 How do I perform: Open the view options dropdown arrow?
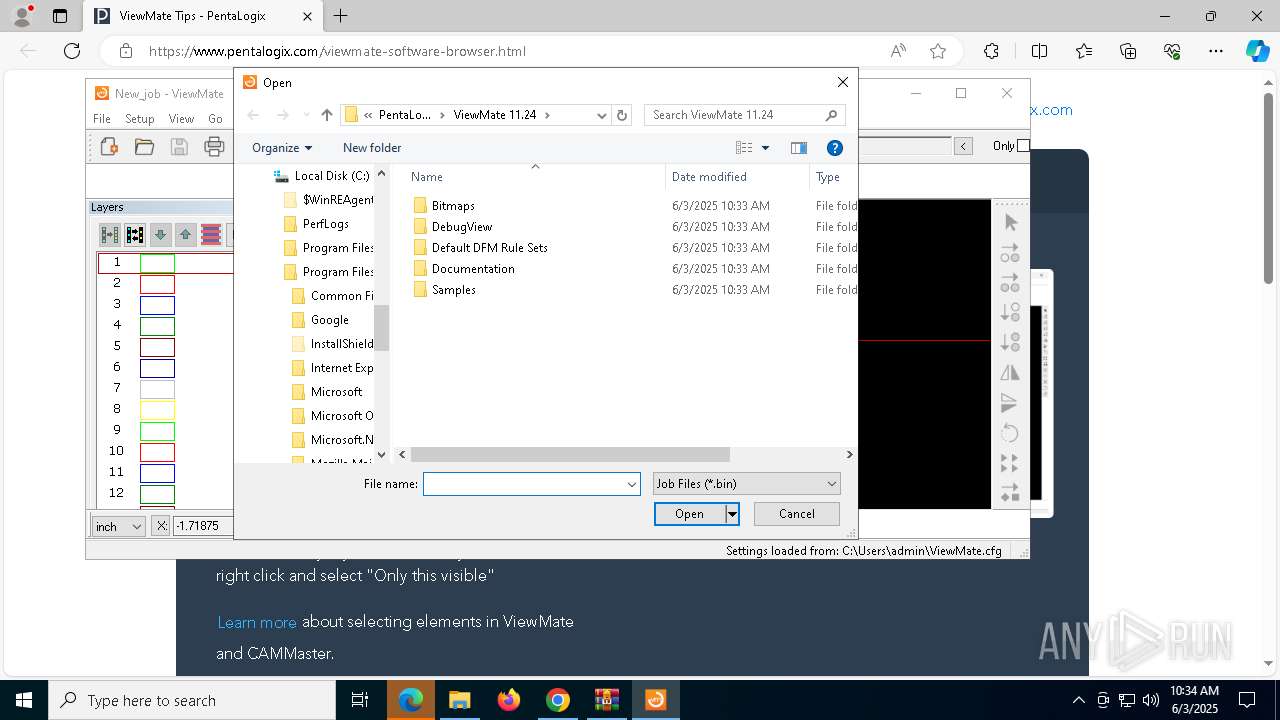click(x=766, y=148)
